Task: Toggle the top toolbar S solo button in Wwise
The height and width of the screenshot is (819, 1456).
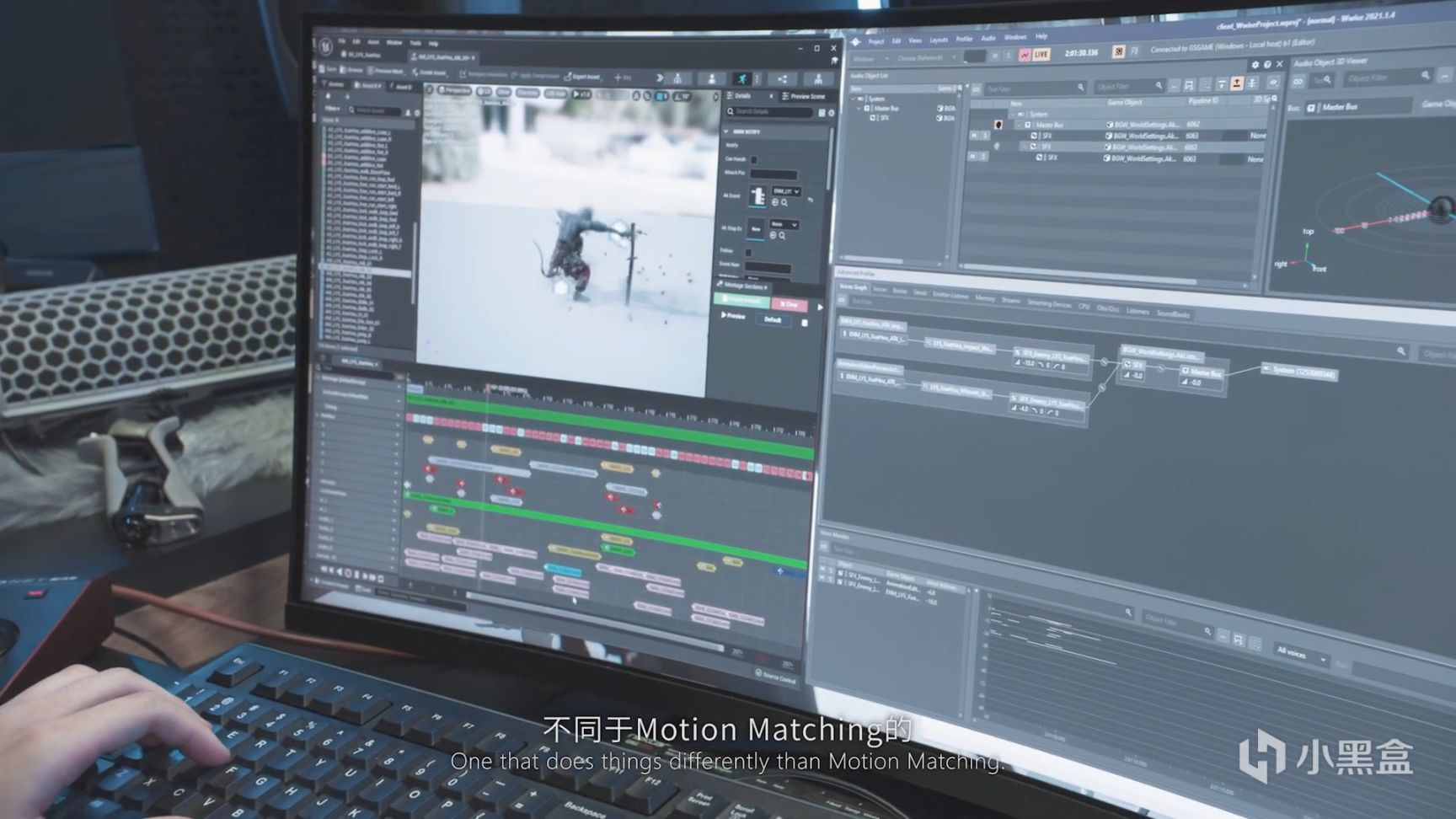Action: pos(1009,55)
